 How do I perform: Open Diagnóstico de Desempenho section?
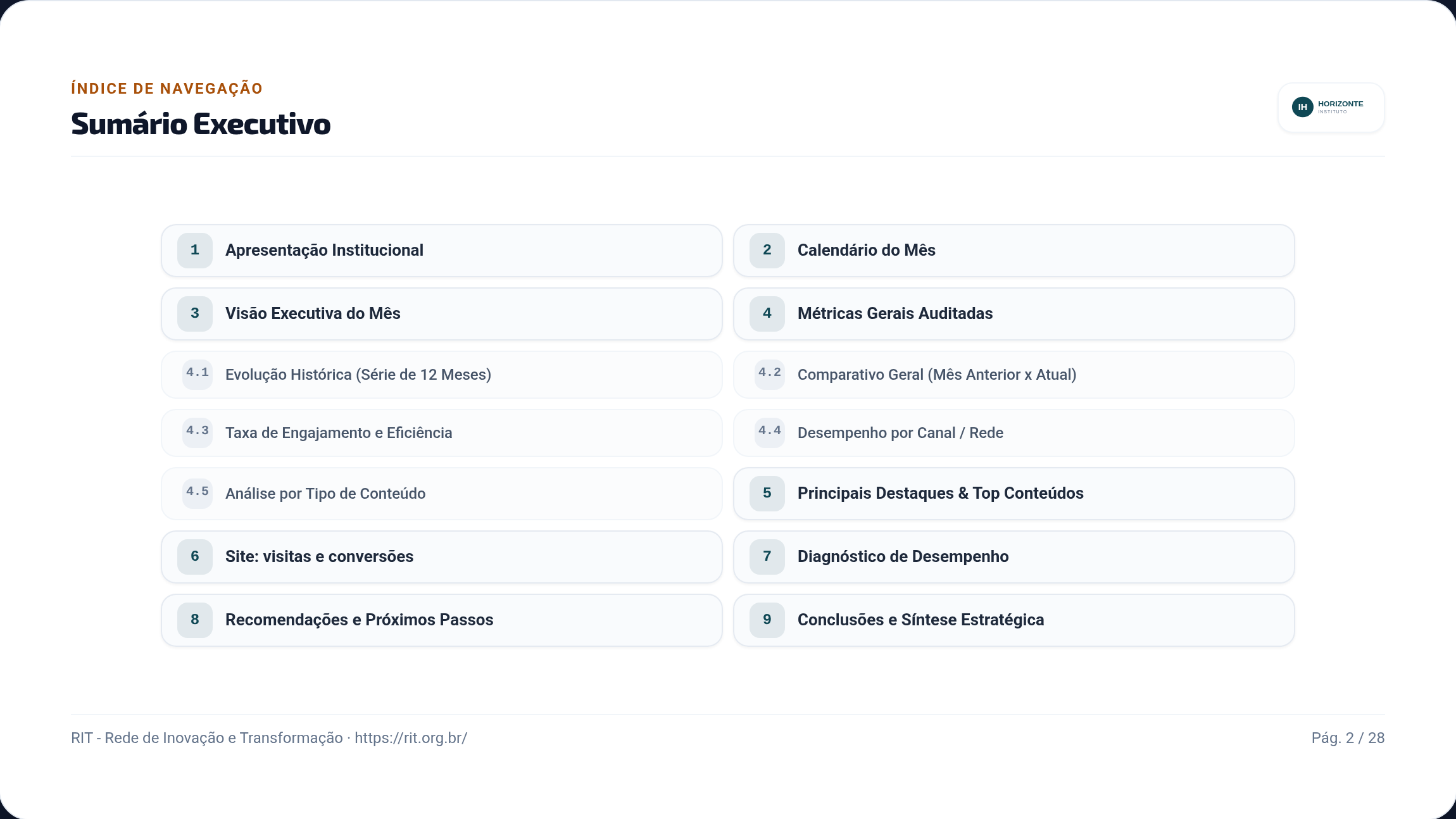[x=1014, y=557]
